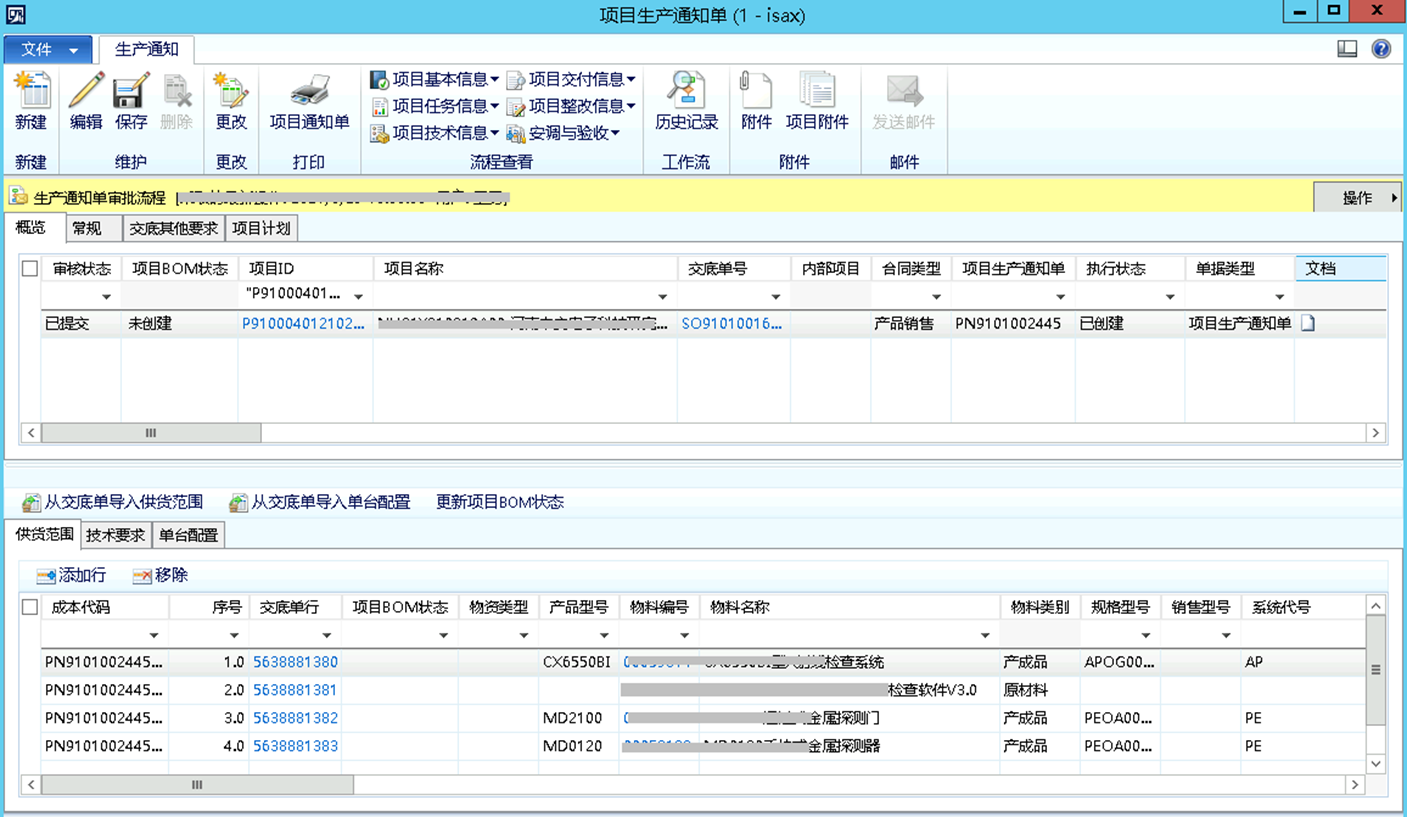Switch to the 项目计划 tab
This screenshot has width=1407, height=817.
click(x=261, y=228)
